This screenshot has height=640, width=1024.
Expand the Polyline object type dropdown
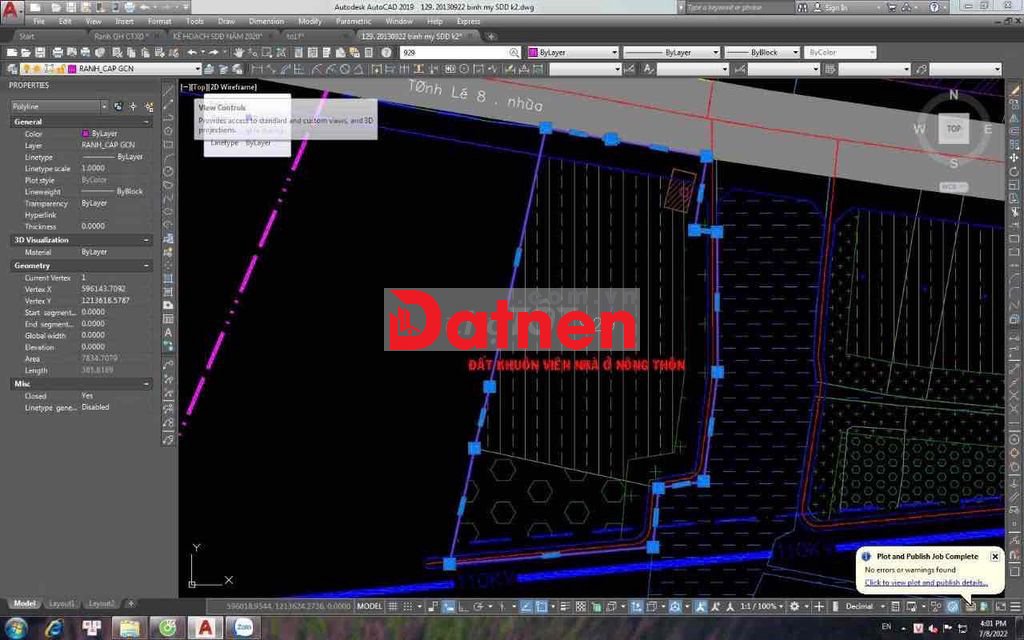pyautogui.click(x=104, y=106)
